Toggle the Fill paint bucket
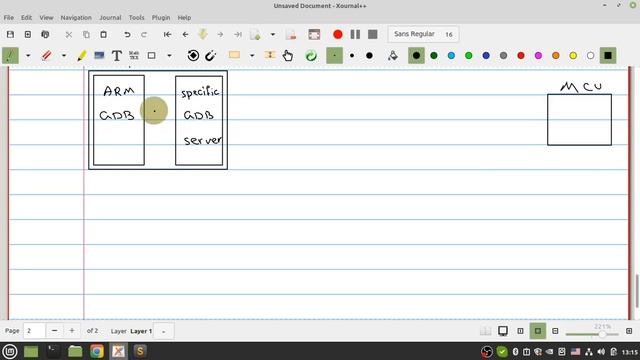Screen dimensions: 640x360 393,56
